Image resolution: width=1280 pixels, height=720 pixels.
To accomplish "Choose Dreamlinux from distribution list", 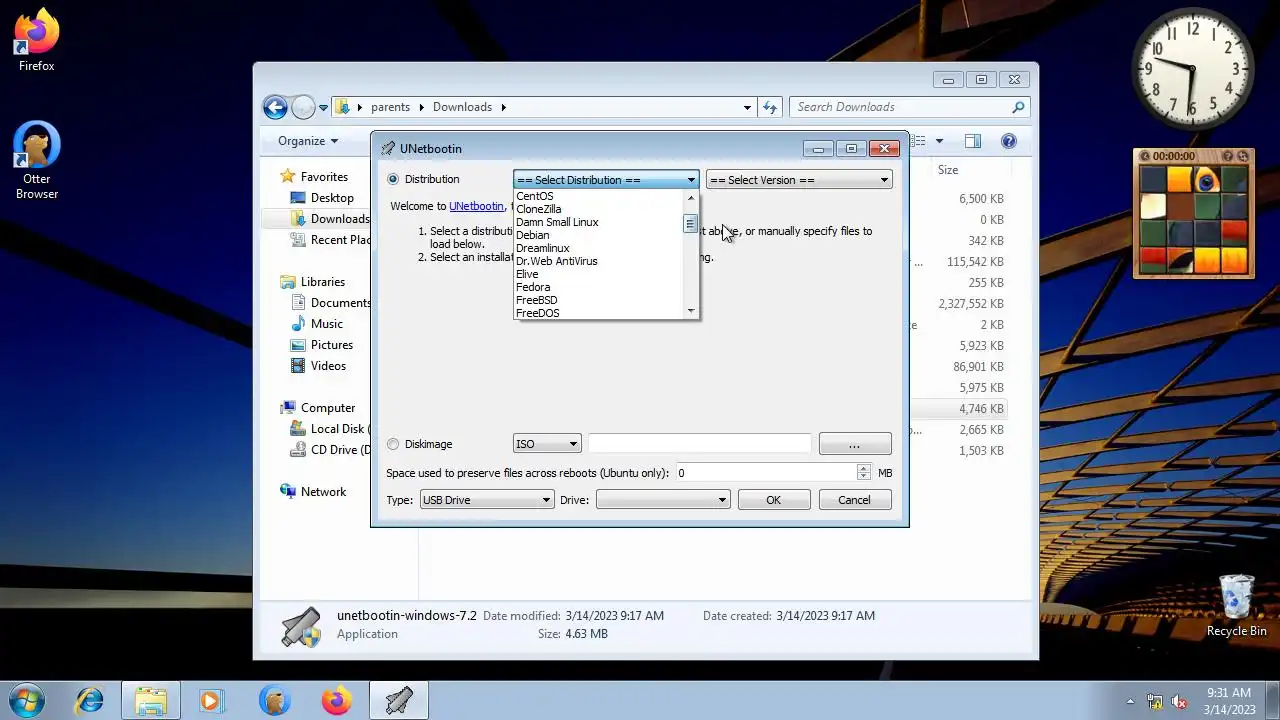I will [599, 248].
